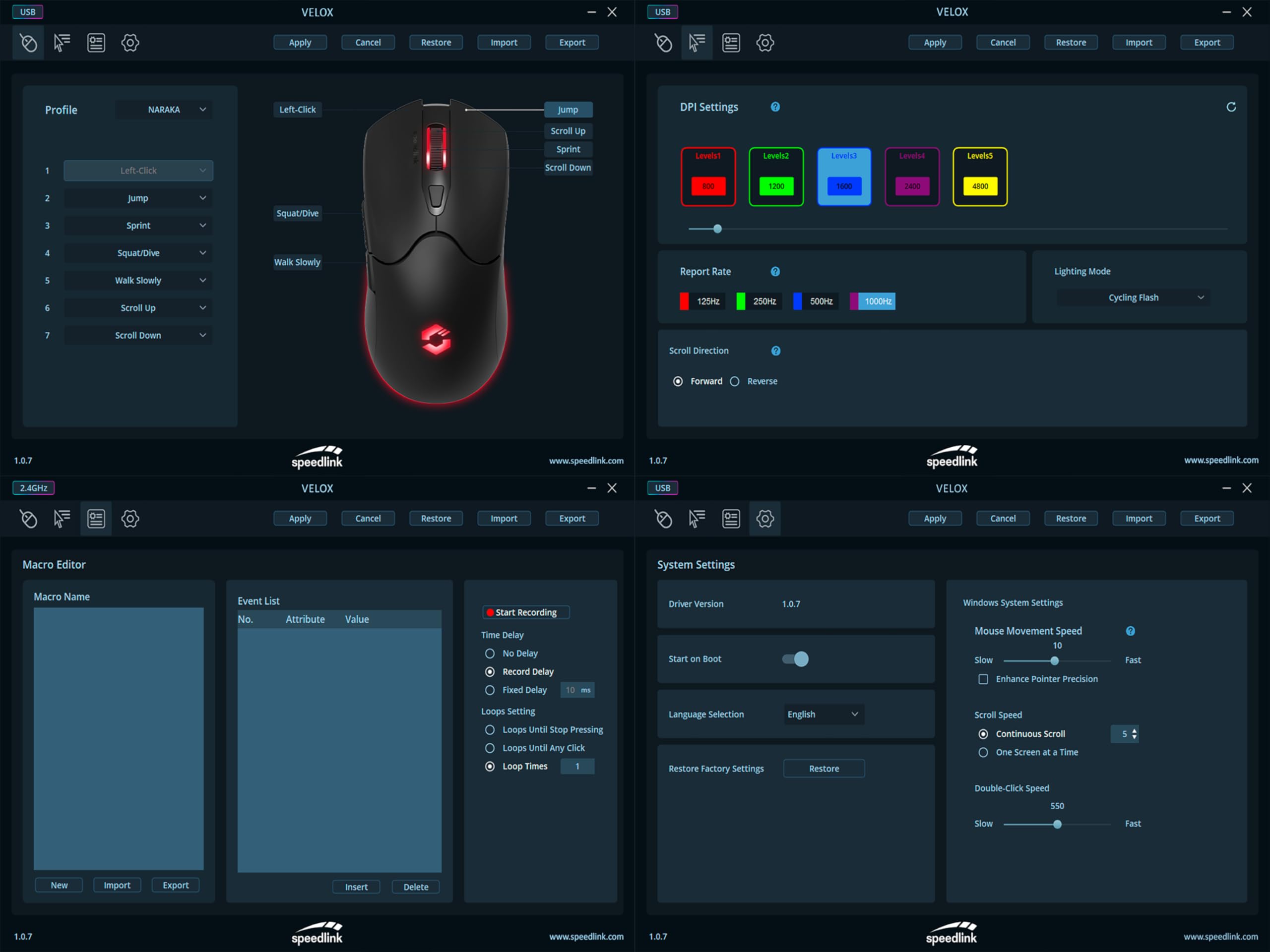The image size is (1270, 952).
Task: Select Loops Until Any Click
Action: tap(490, 748)
